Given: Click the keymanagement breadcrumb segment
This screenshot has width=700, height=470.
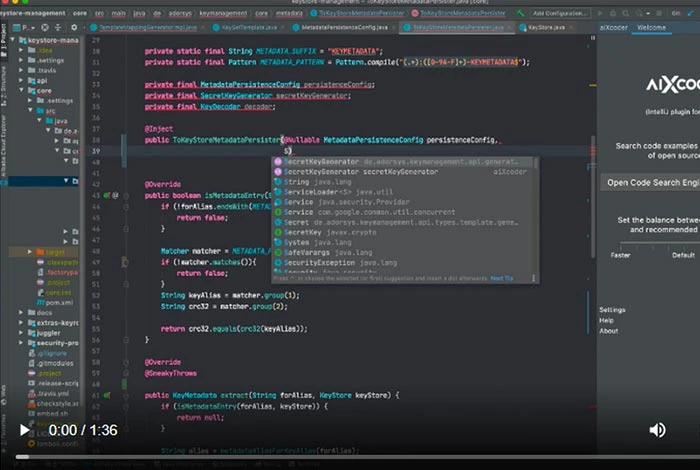Looking at the screenshot, I should coord(223,13).
